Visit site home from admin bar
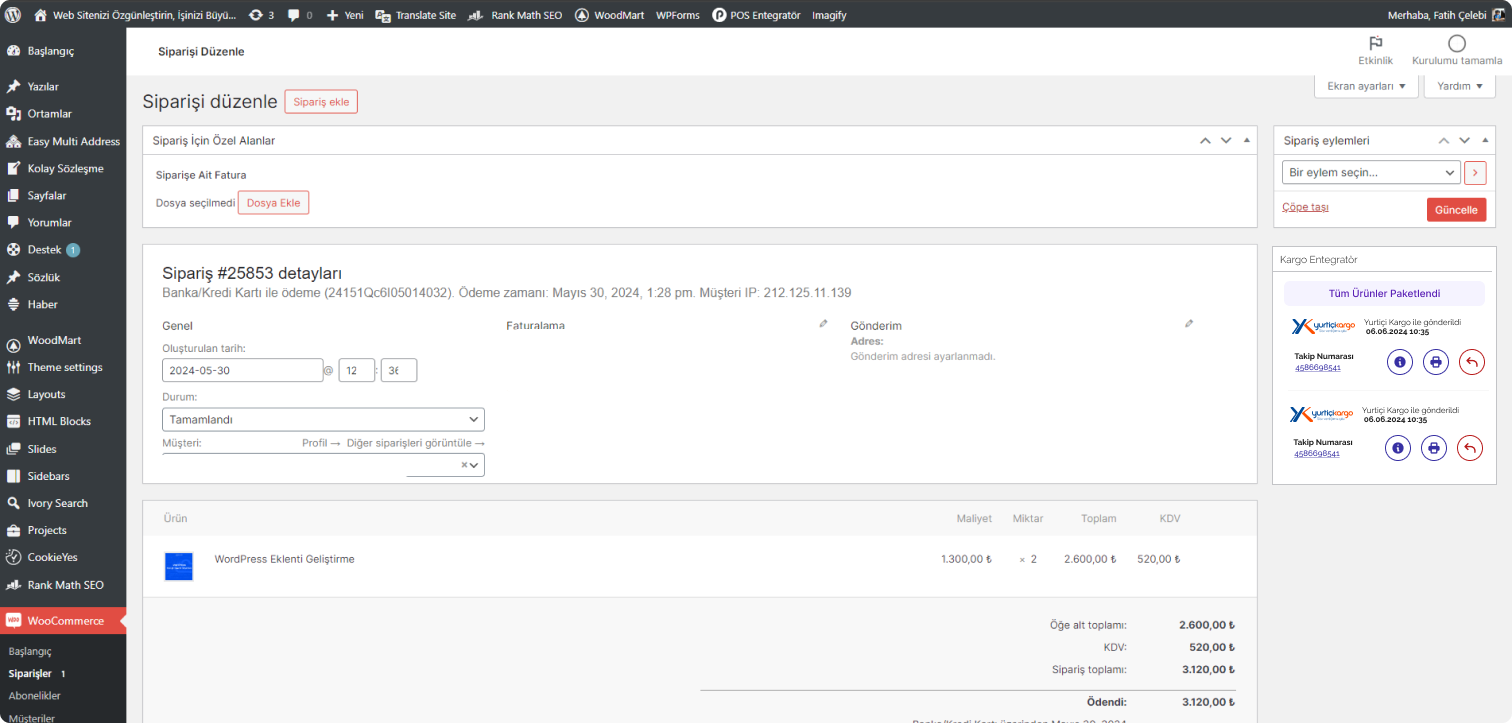1512x723 pixels. 135,15
